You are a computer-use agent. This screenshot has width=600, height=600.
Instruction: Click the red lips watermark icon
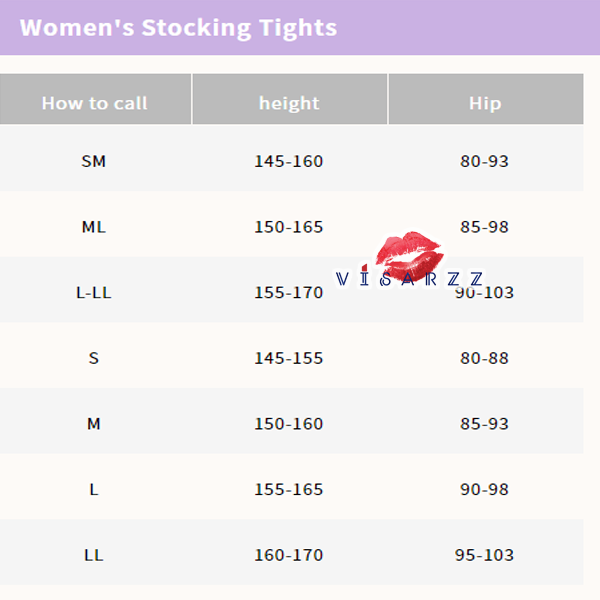click(x=410, y=253)
